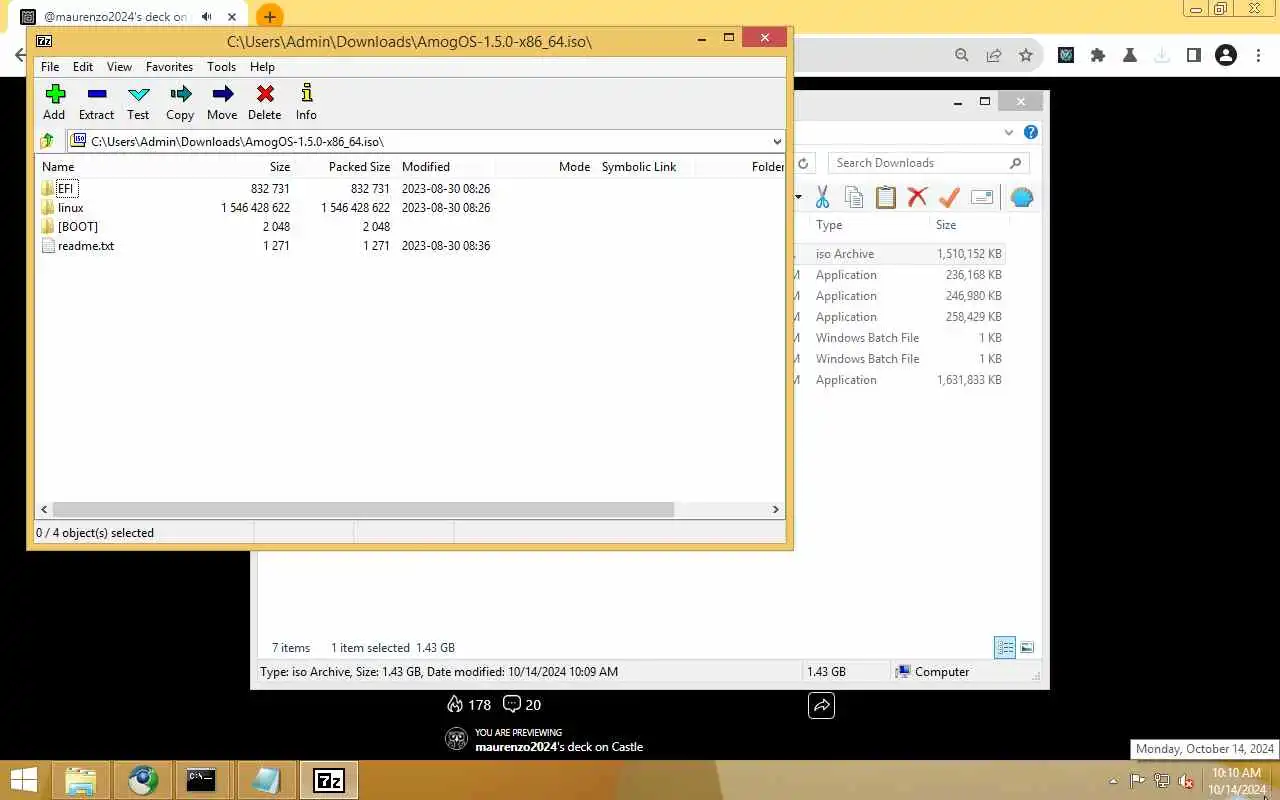Viewport: 1280px width, 800px height.
Task: Select the [BOOT] folder
Action: (78, 227)
